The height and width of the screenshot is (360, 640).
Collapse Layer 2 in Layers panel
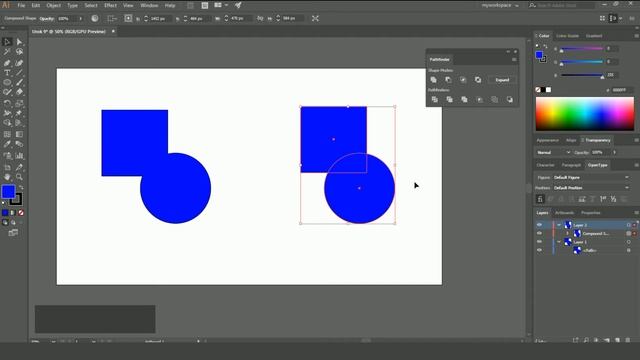click(x=559, y=225)
